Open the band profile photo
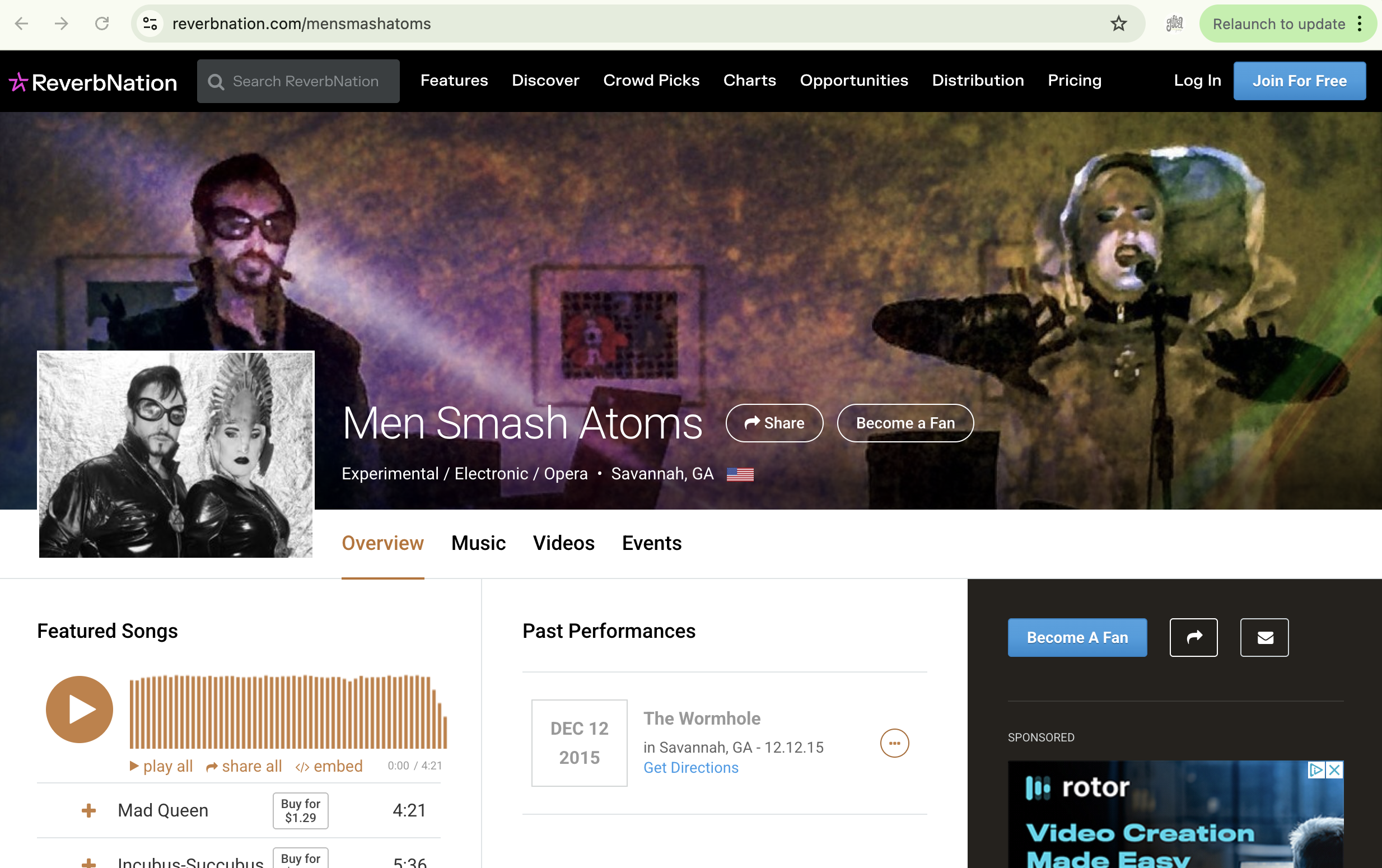 [x=176, y=454]
